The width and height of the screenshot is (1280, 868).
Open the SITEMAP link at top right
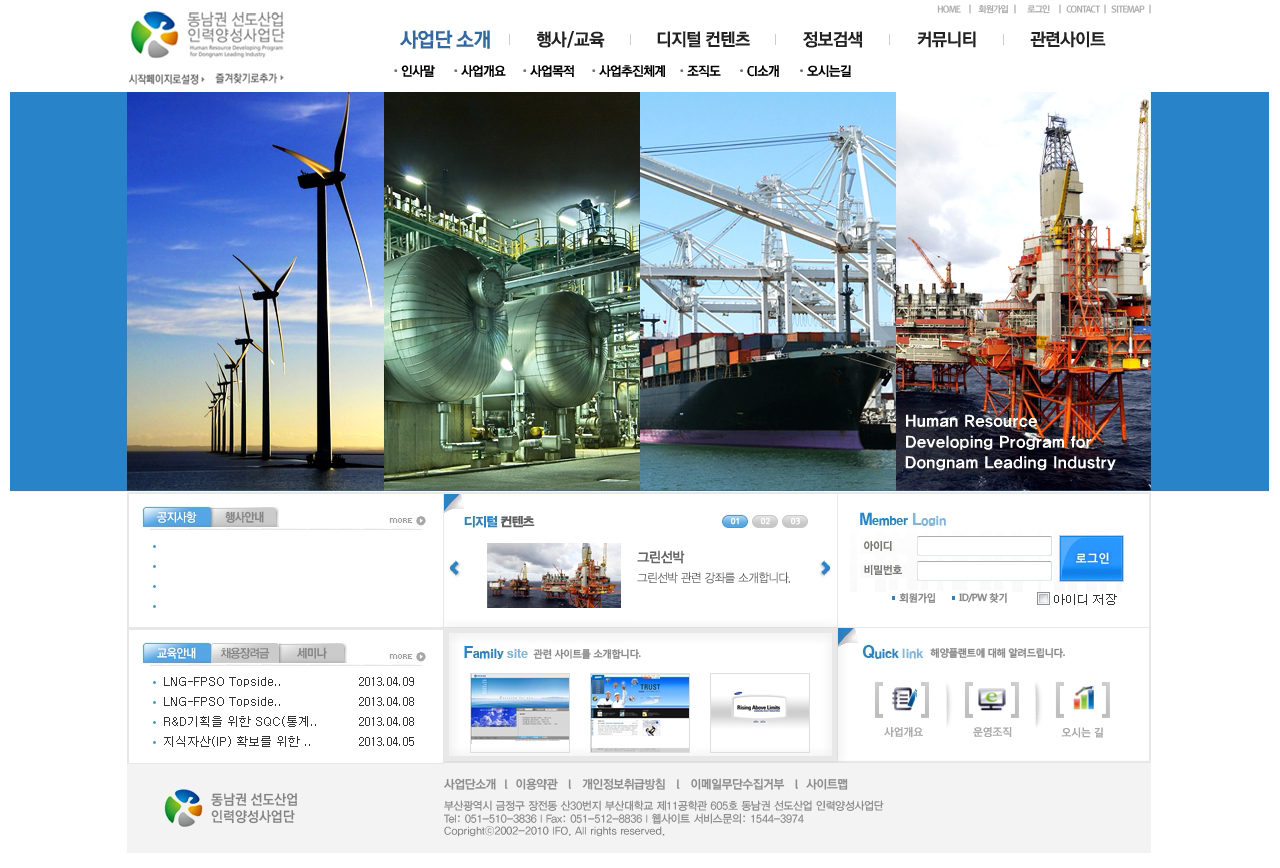coord(1127,9)
